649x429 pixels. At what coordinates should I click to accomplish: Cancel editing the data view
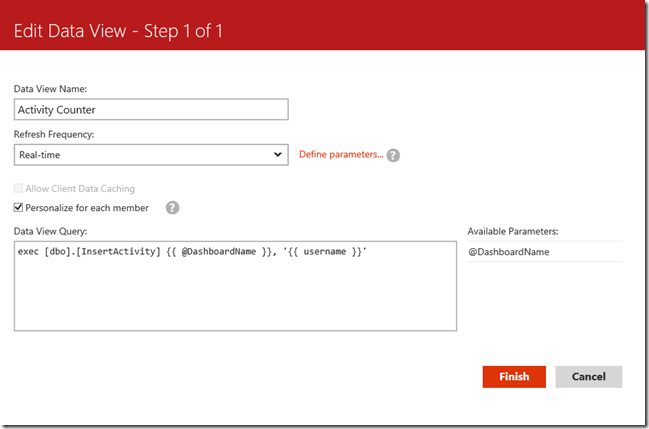[x=588, y=376]
